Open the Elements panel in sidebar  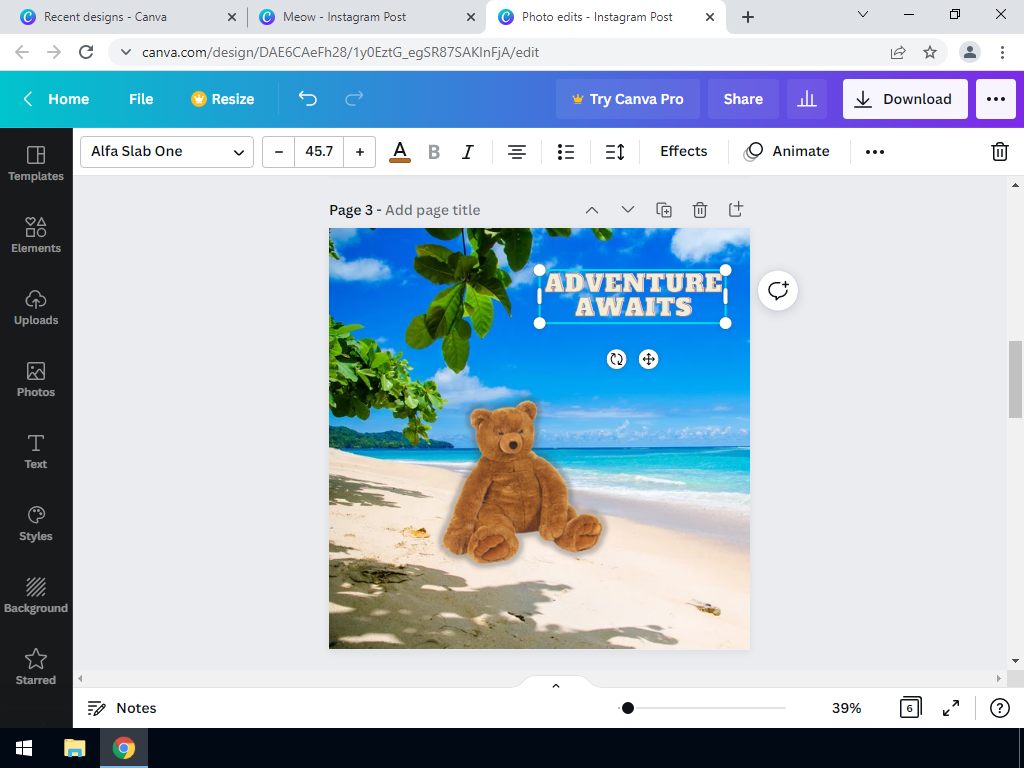(36, 235)
